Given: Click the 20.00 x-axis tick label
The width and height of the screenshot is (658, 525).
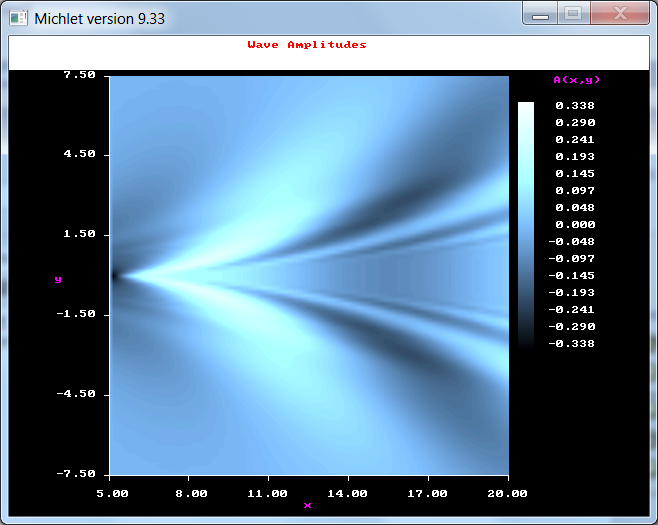Looking at the screenshot, I should tap(507, 493).
